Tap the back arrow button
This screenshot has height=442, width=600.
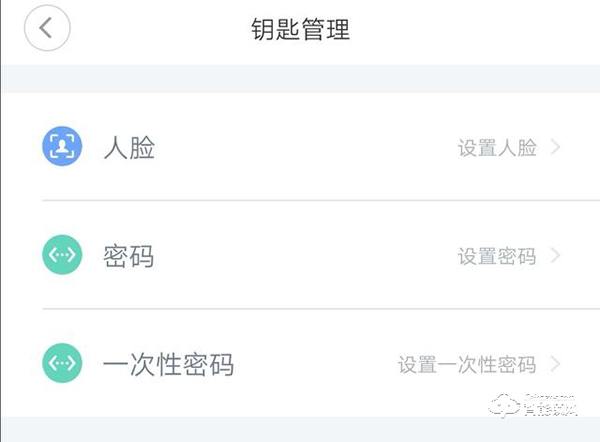click(46, 28)
